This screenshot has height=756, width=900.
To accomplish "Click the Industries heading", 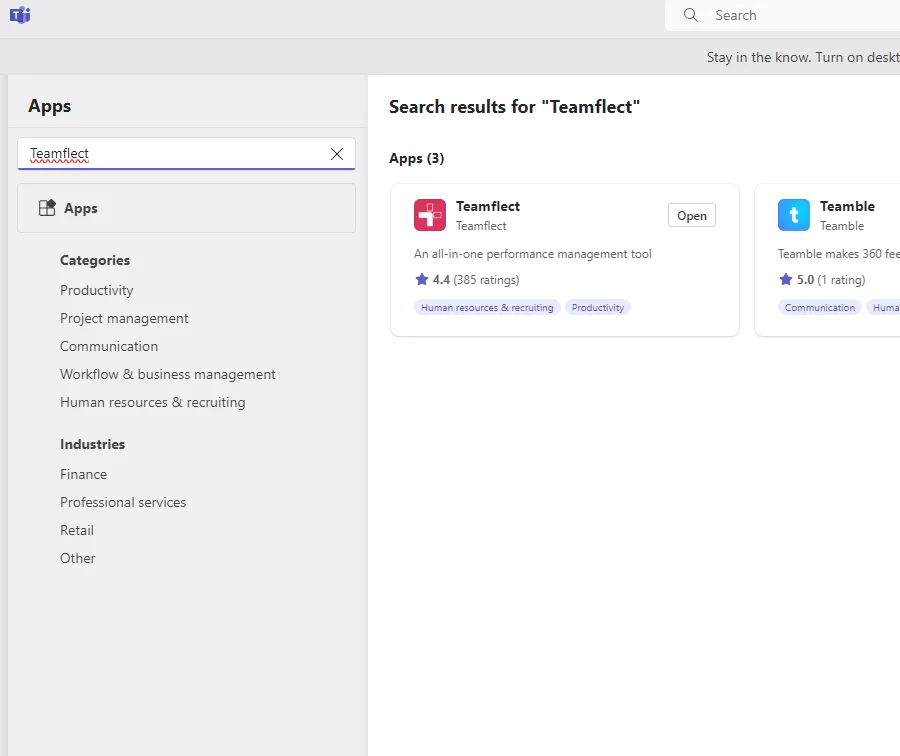I will [92, 444].
